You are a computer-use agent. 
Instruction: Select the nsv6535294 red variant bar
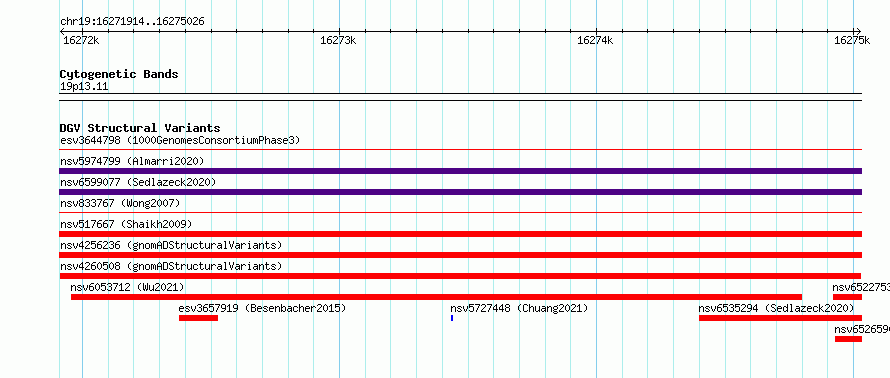780,318
